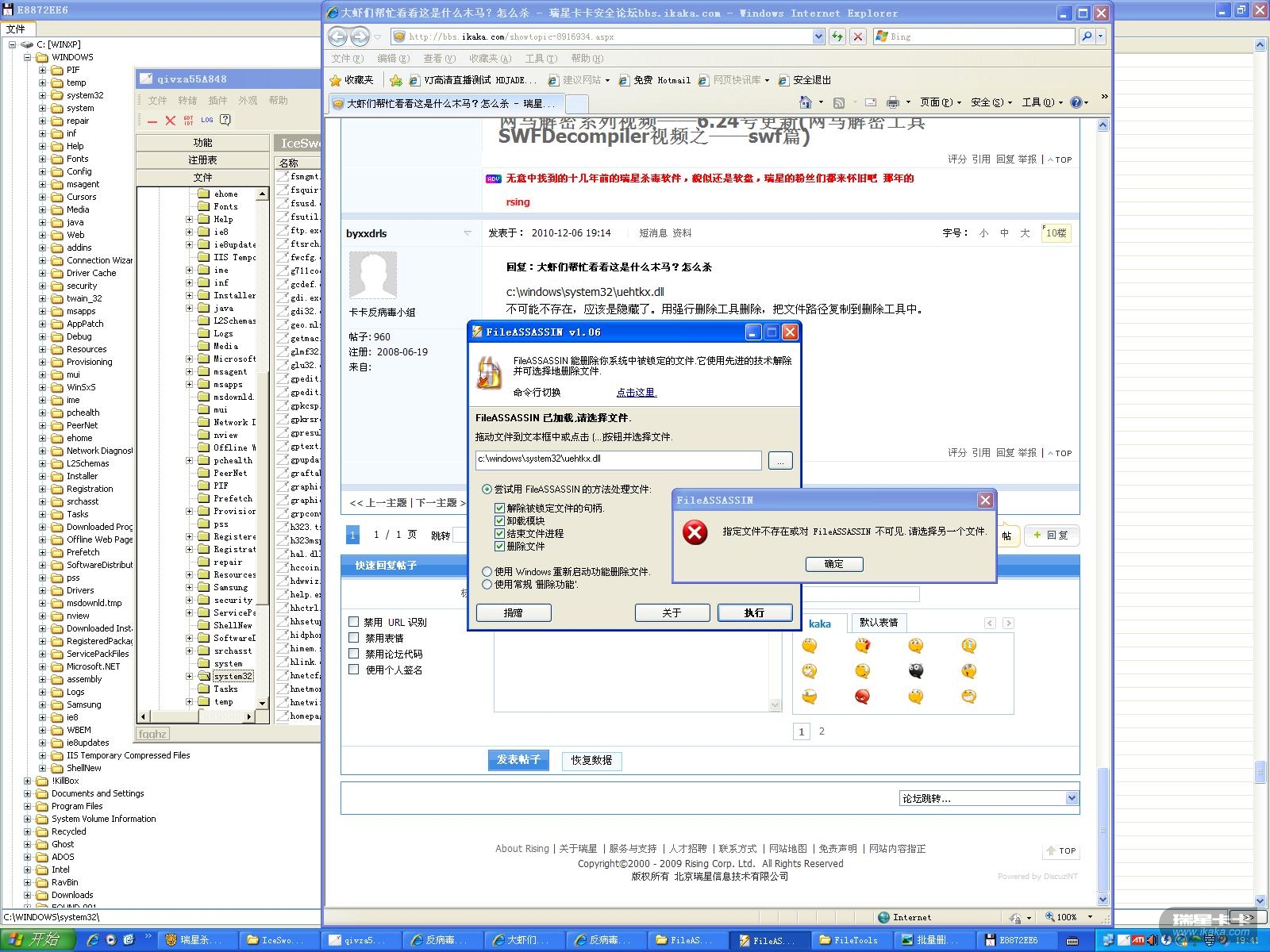Expand Documents and Settings folder in left tree
This screenshot has width=1270, height=952.
(28, 793)
